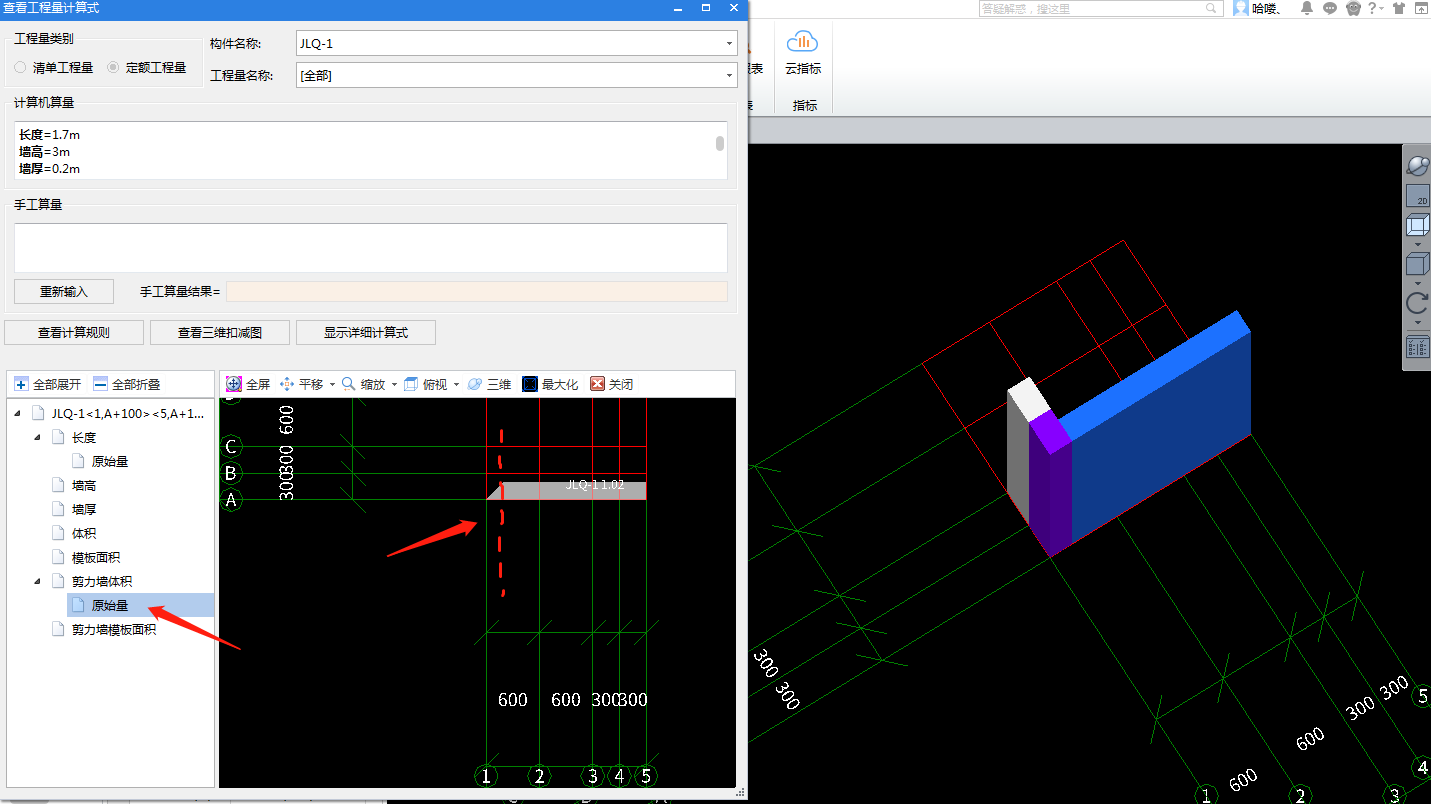The width and height of the screenshot is (1431, 804).
Task: Open the 工程量名称 [全部] dropdown
Action: point(729,76)
